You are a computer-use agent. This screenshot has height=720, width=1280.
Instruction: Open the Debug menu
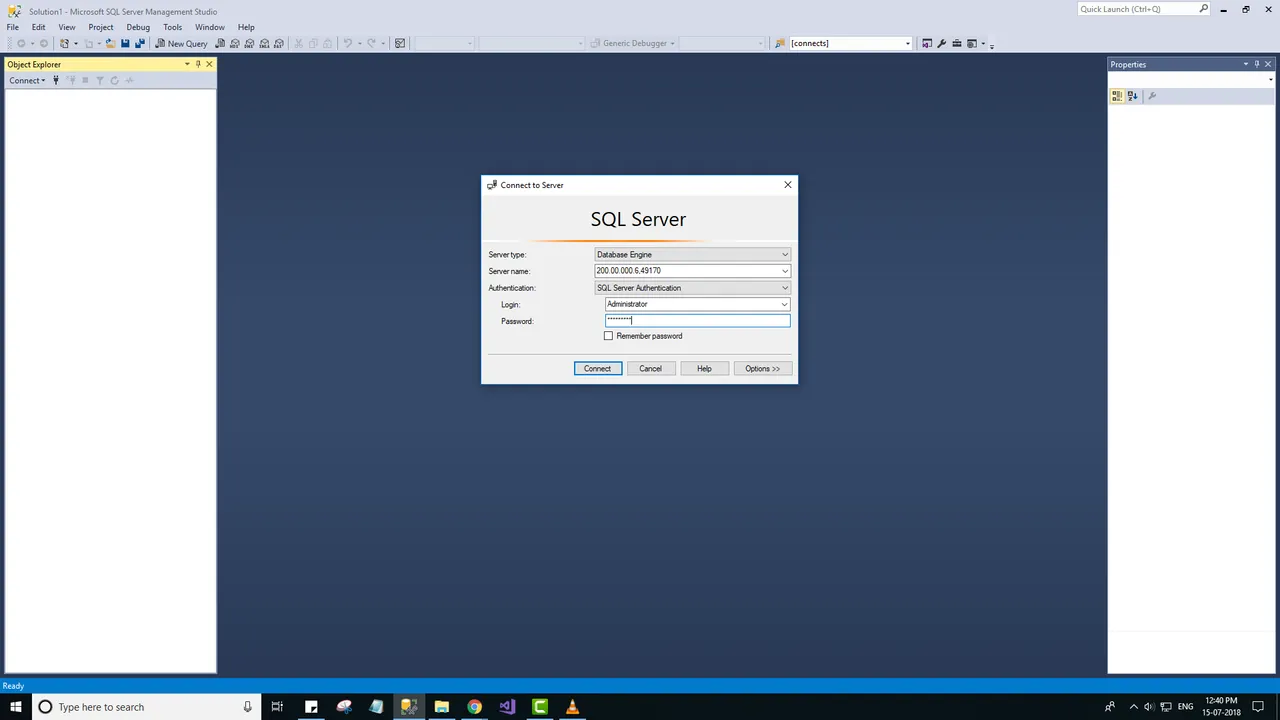pos(138,27)
